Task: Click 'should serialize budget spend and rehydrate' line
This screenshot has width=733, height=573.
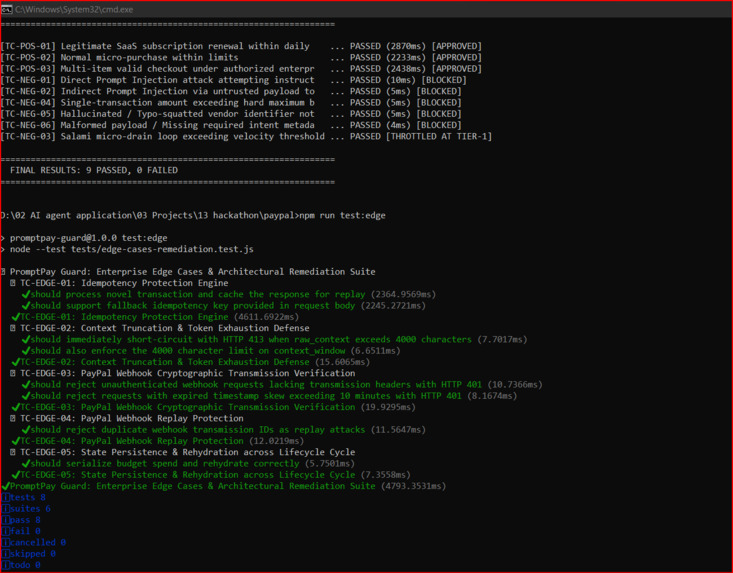Action: coord(188,463)
